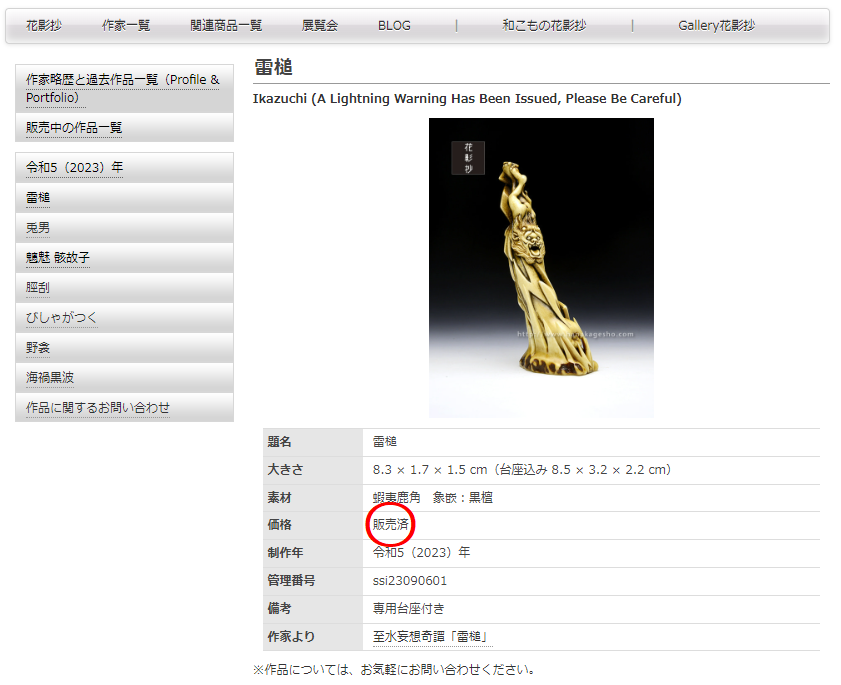Open 作品に関するお問い合わせ sidebar link
The image size is (841, 685).
click(98, 408)
